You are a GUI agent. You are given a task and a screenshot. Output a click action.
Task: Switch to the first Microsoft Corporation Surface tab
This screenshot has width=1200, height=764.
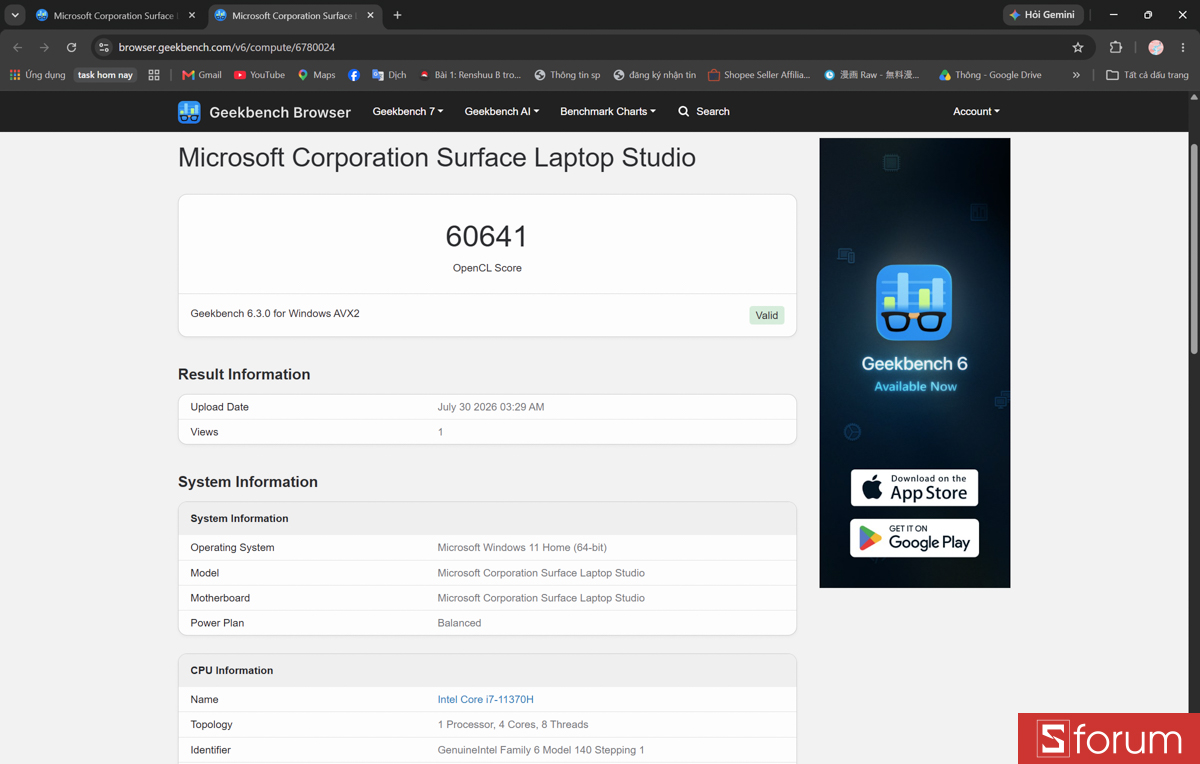coord(116,15)
